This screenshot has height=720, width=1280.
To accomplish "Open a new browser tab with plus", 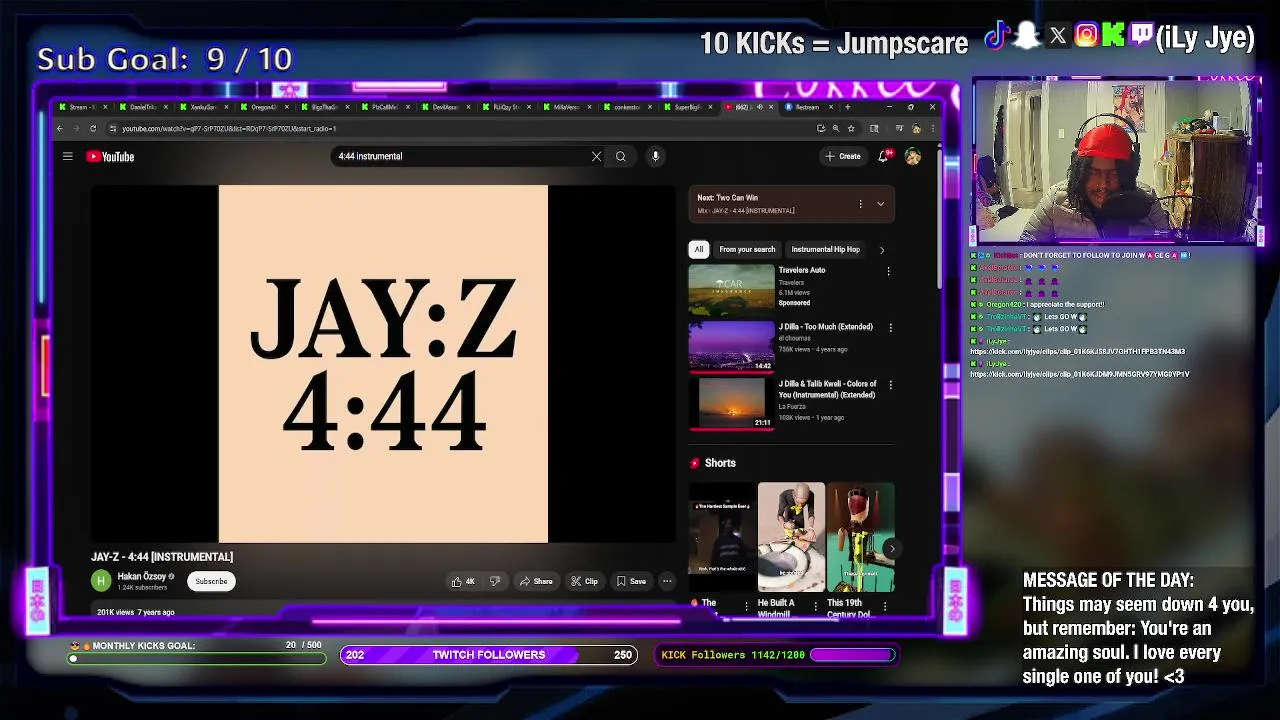I will pos(847,107).
